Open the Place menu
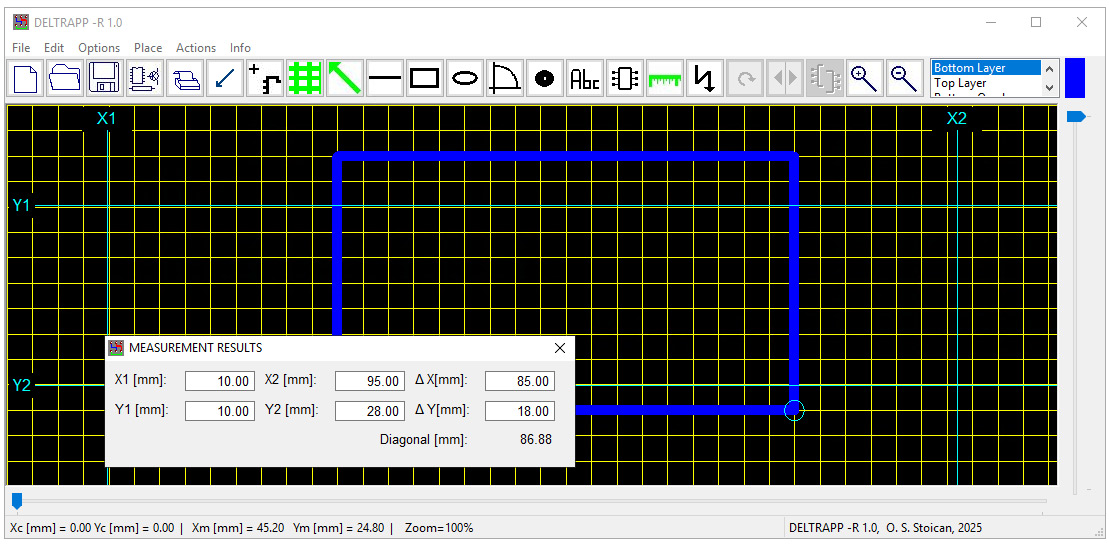Viewport: 1109px width, 544px height. 148,47
